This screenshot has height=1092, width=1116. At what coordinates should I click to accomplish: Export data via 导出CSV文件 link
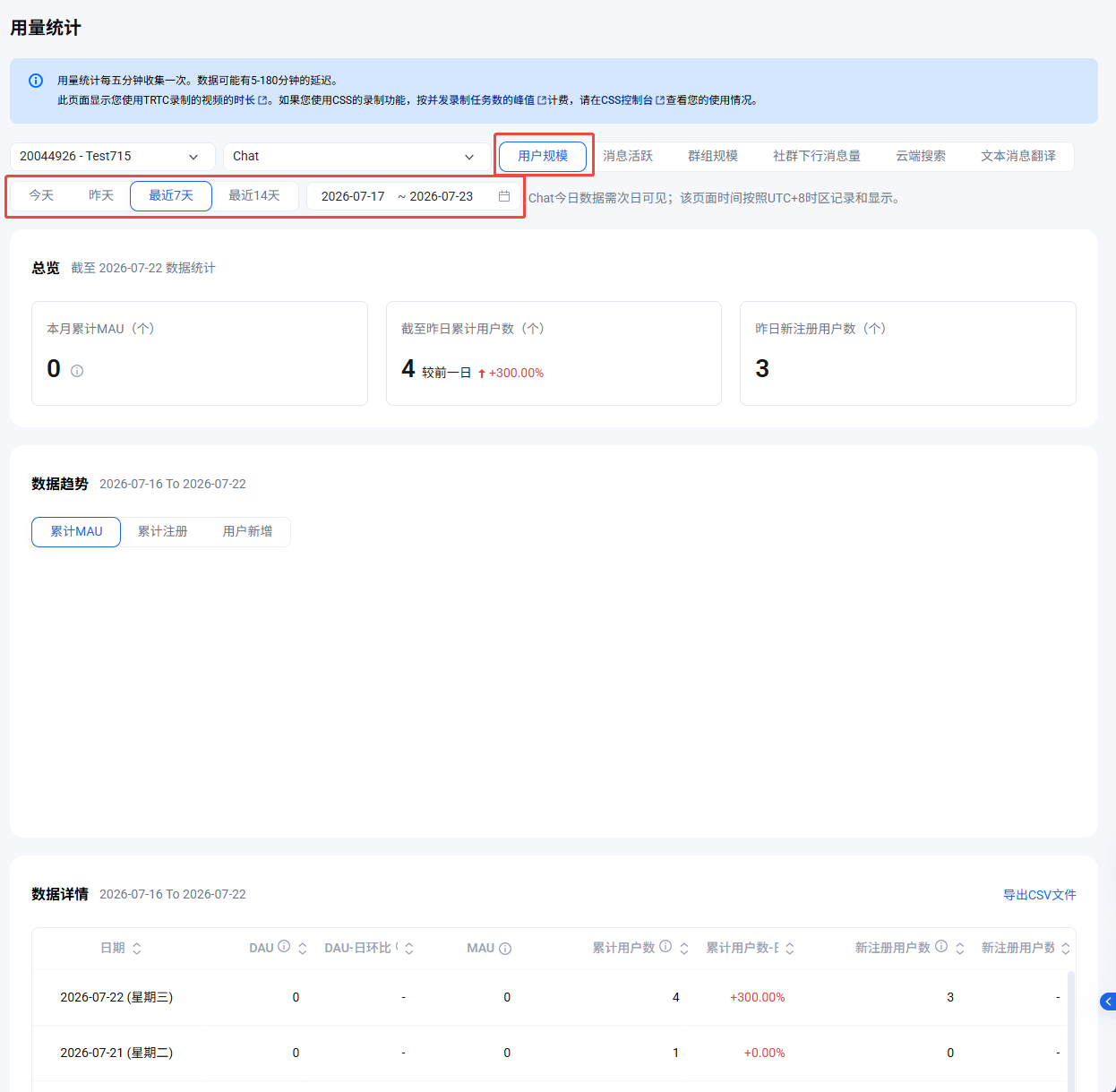pos(1040,895)
